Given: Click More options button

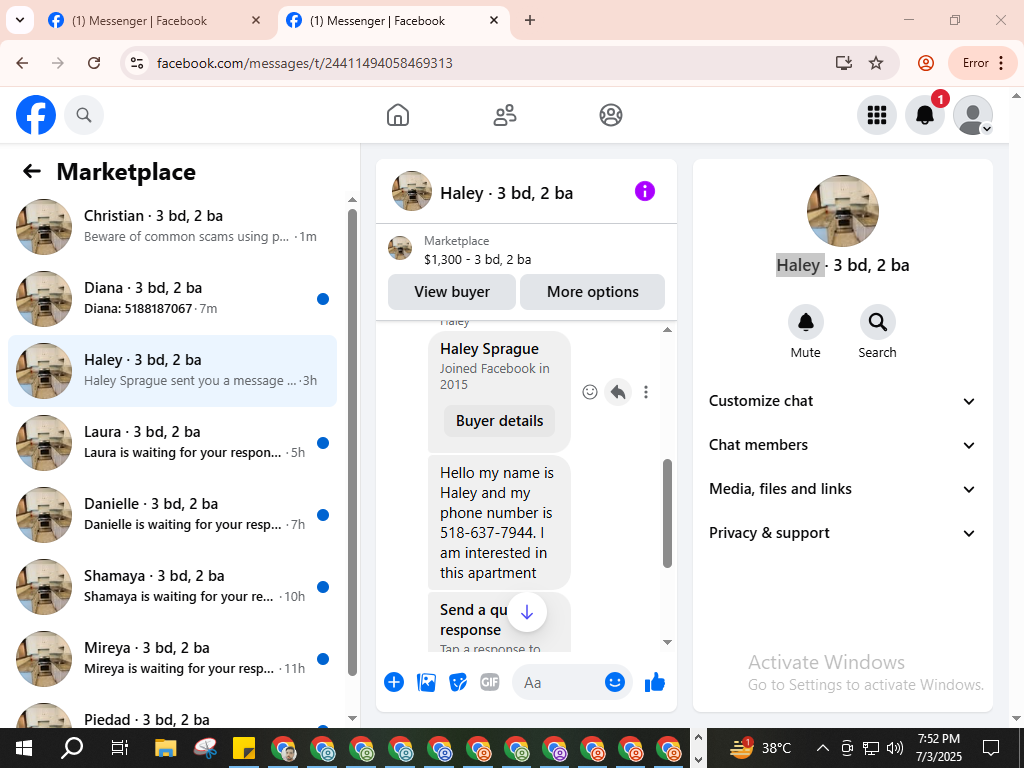Looking at the screenshot, I should tap(592, 292).
